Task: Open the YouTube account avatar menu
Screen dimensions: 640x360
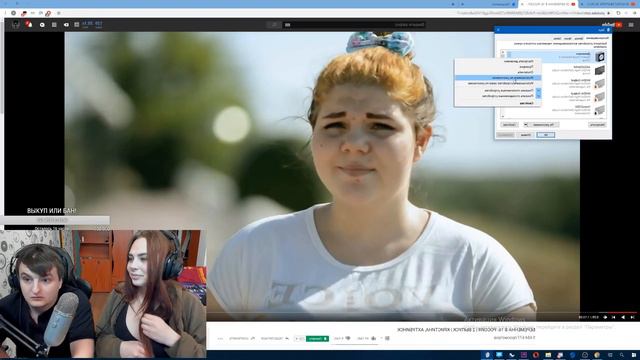Action: [16, 24]
